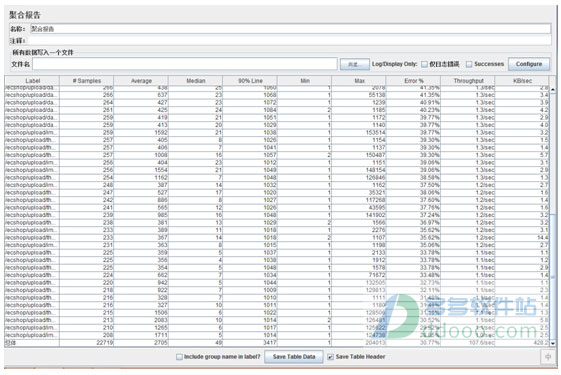Select the 90% Line cell showing 1084

tap(250, 110)
